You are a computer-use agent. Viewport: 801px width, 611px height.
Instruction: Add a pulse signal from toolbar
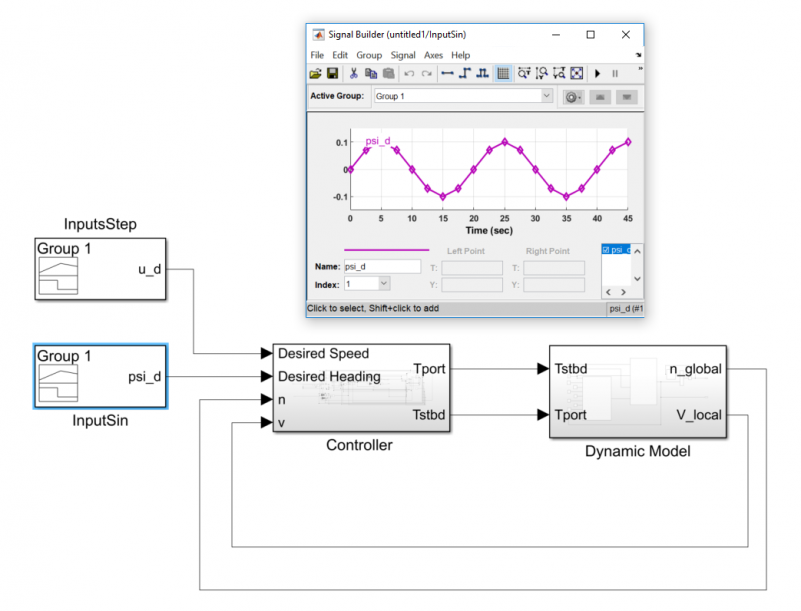[482, 73]
